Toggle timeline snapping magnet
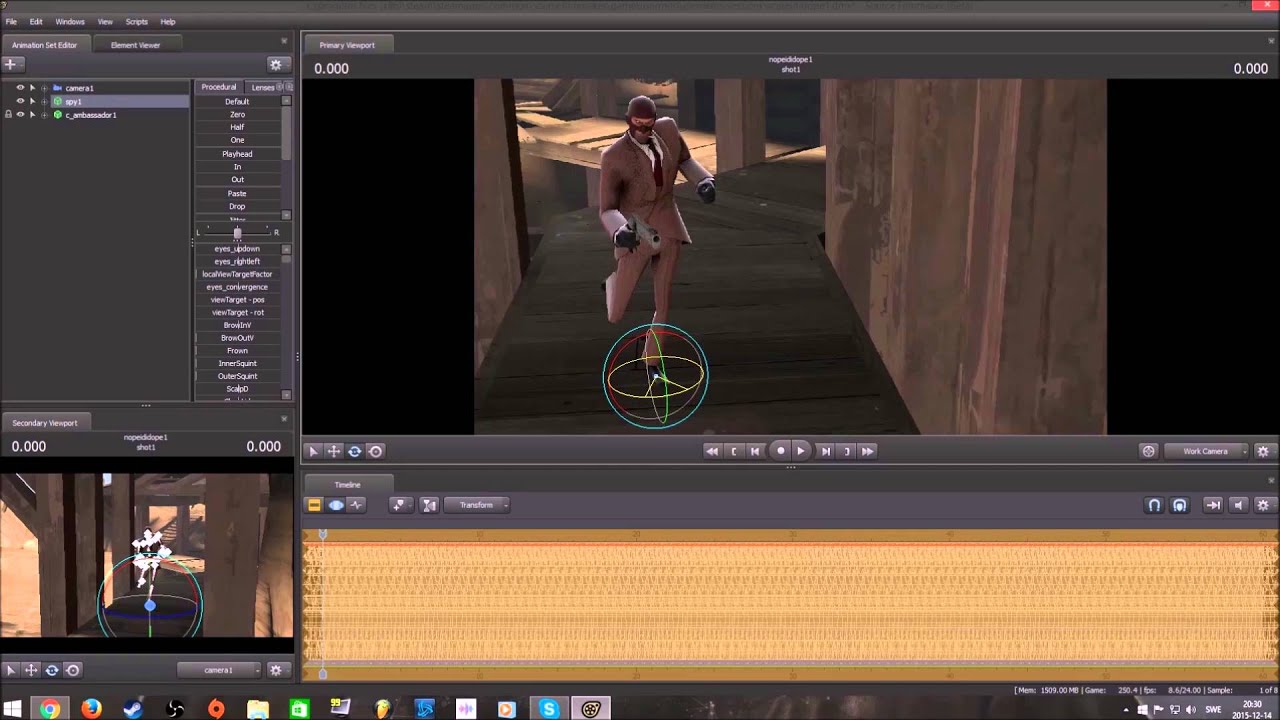This screenshot has width=1280, height=720. (x=1154, y=505)
